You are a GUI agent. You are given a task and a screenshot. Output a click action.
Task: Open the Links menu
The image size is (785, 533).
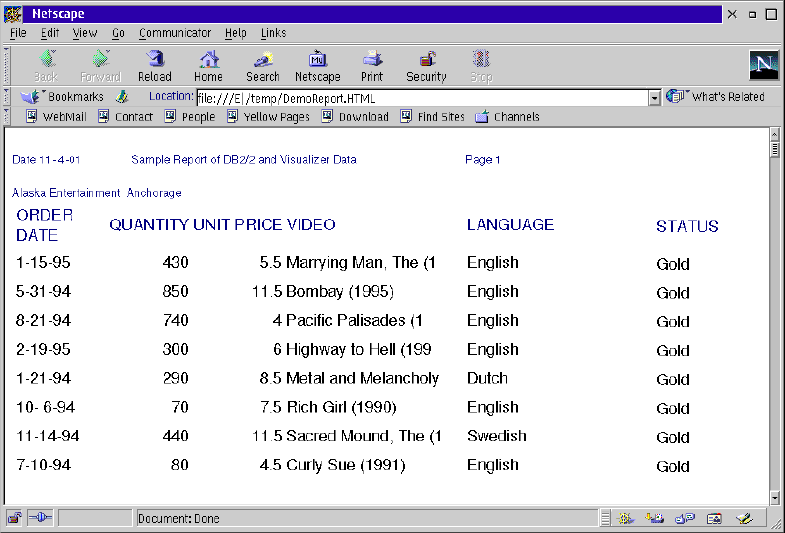point(273,33)
